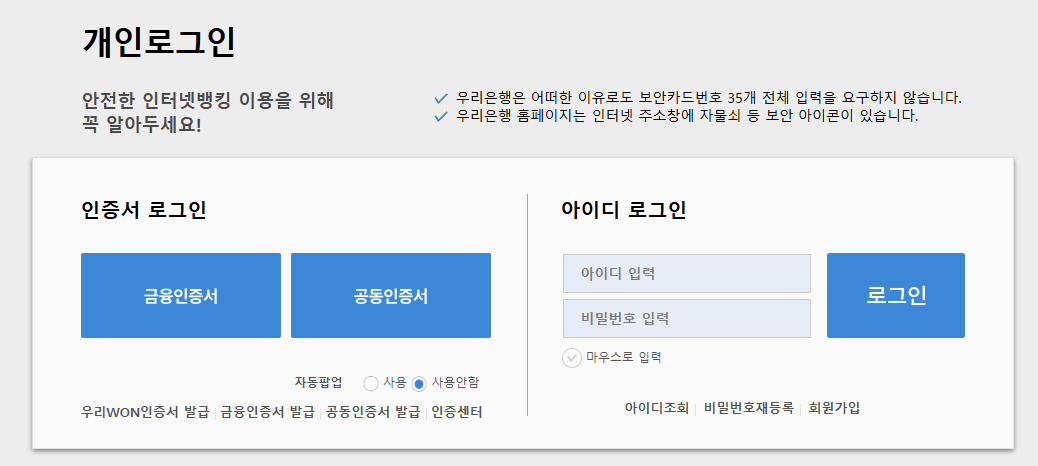This screenshot has width=1038, height=466.
Task: Open the 비밀번호재등록 link
Action: coord(749,408)
